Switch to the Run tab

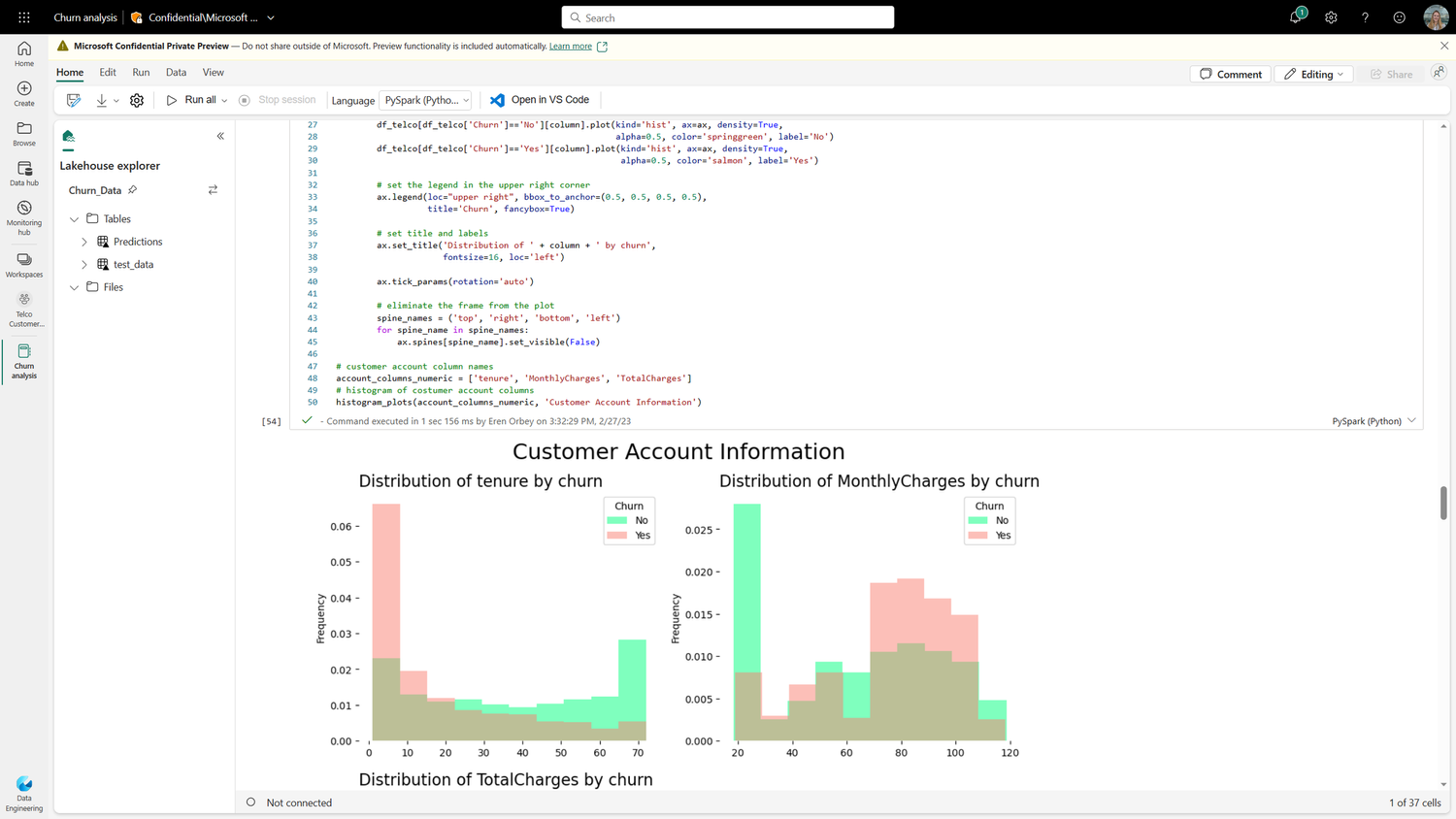[141, 72]
